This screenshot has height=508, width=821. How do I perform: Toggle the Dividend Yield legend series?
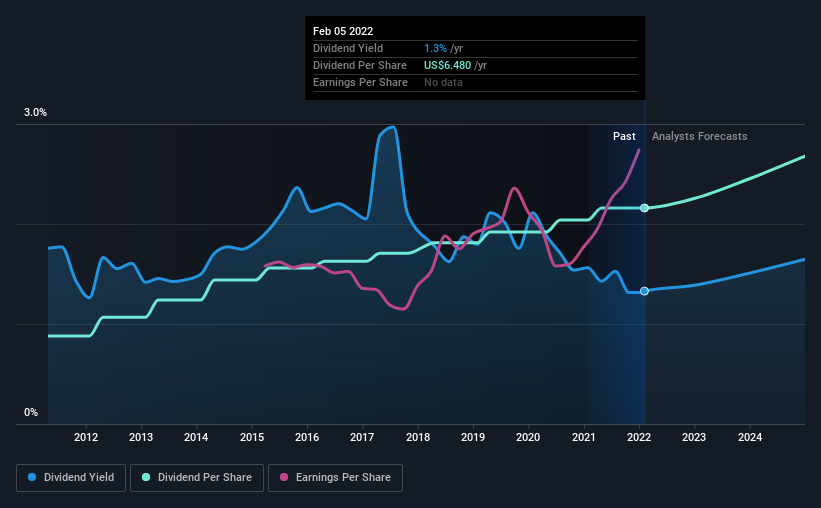71,478
